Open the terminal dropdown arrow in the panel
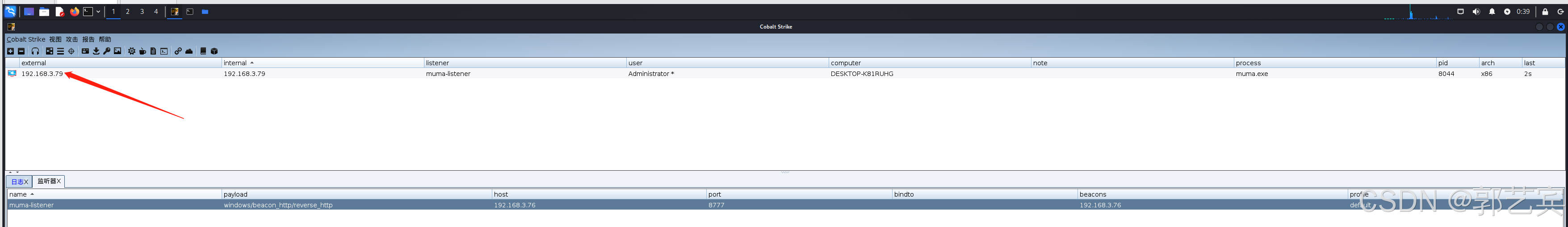1568x227 pixels. (x=98, y=12)
